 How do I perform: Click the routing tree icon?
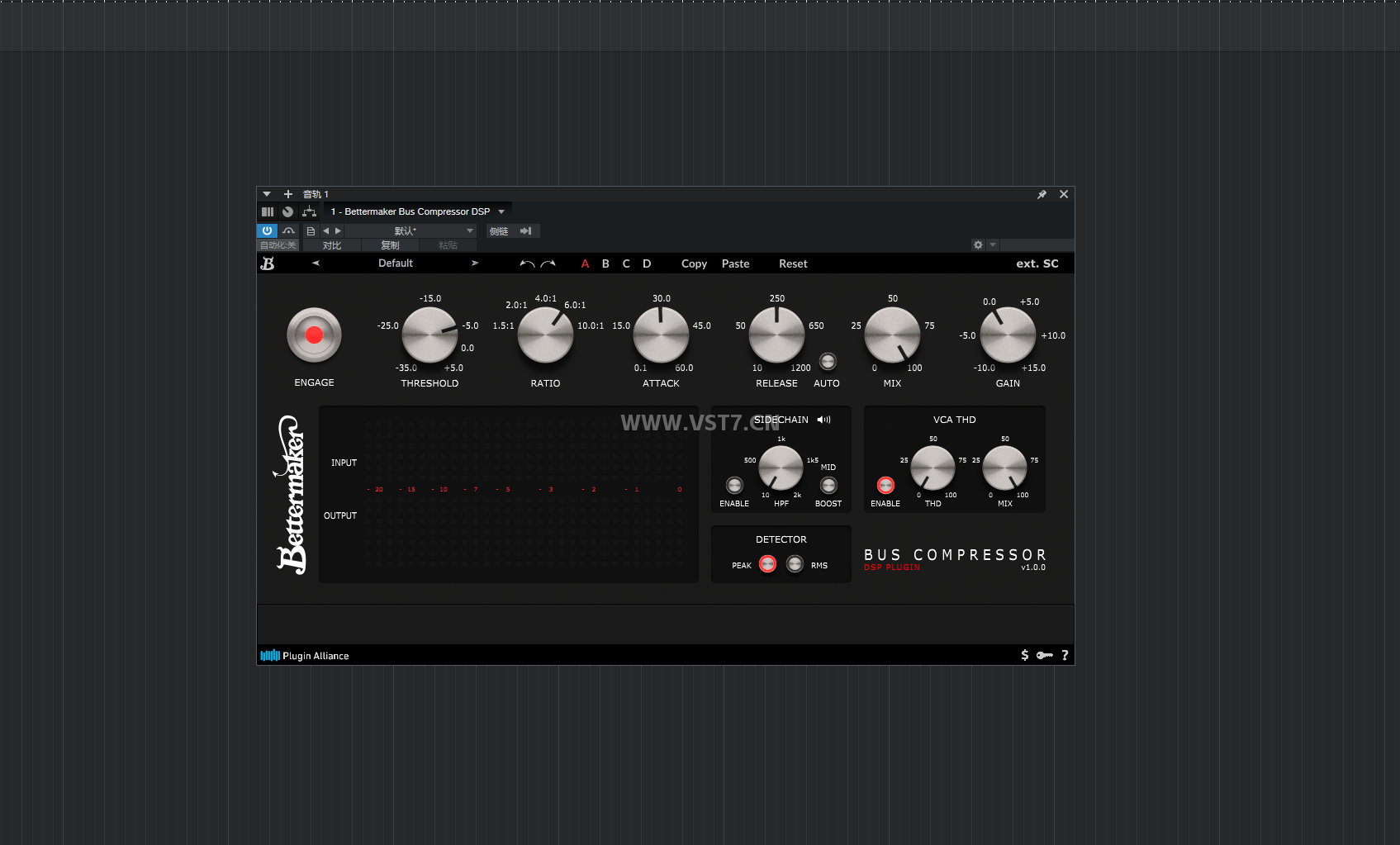click(x=309, y=212)
